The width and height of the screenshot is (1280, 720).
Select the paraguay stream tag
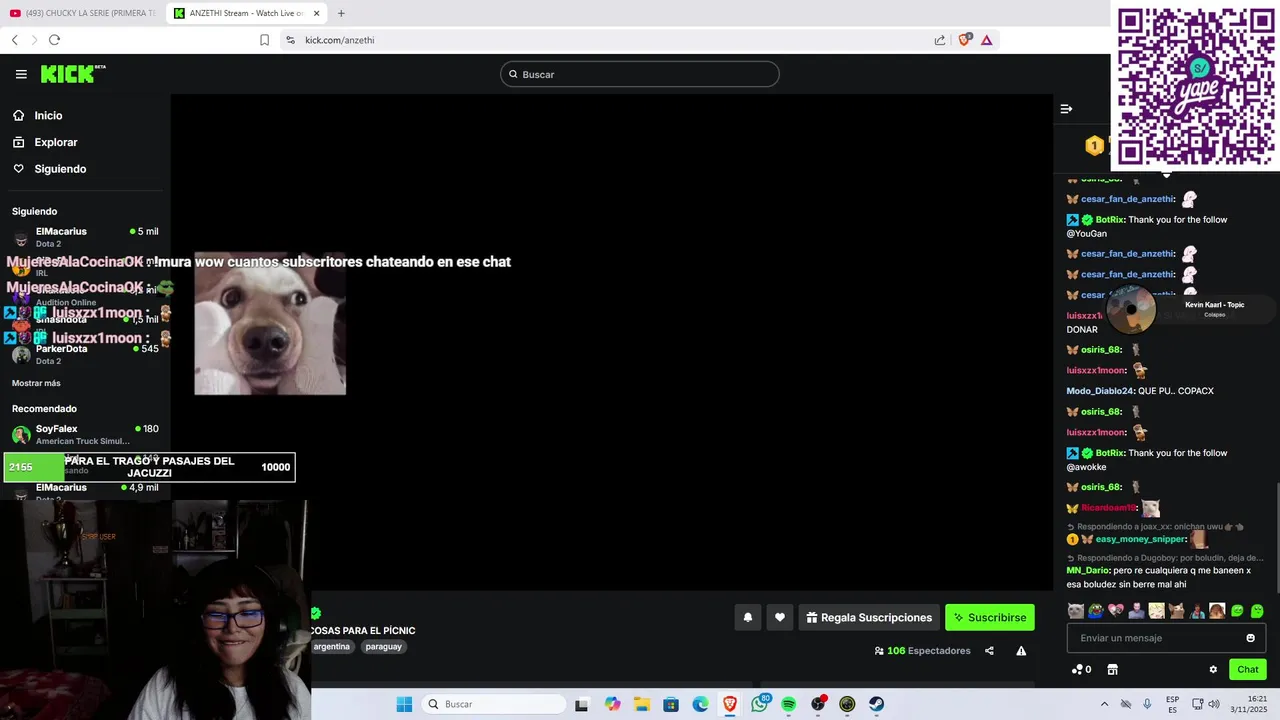(383, 647)
